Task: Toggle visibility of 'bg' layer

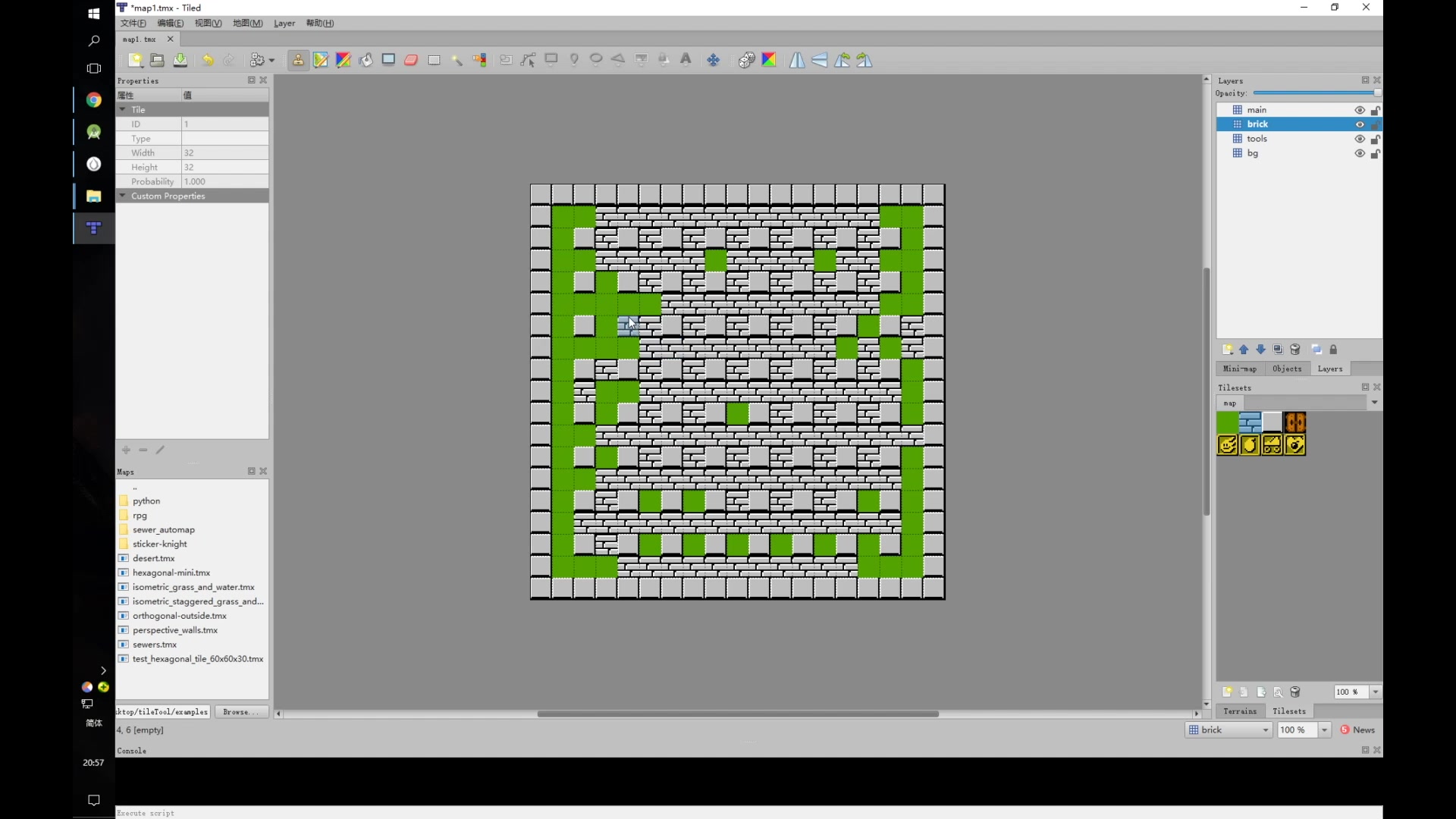Action: (1358, 152)
